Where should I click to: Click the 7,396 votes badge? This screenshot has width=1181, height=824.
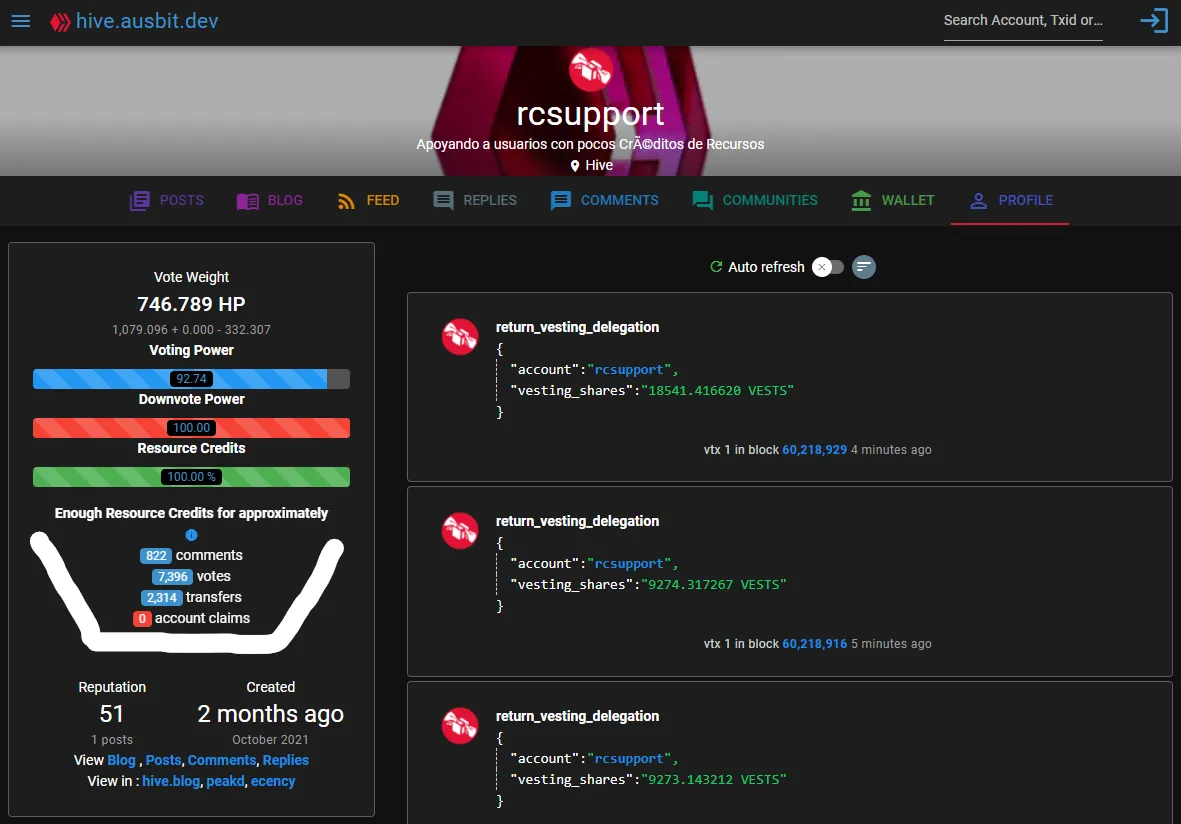[172, 577]
